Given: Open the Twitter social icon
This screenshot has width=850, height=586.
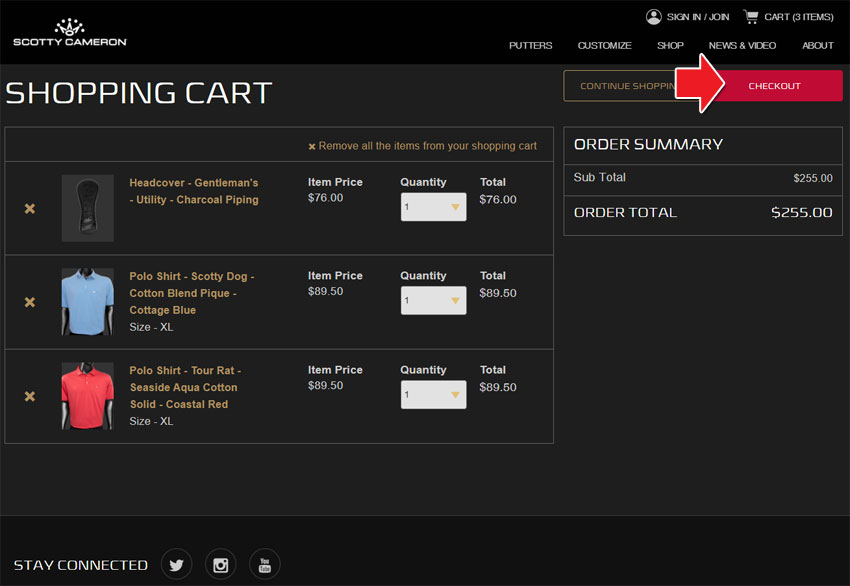Looking at the screenshot, I should tap(177, 564).
